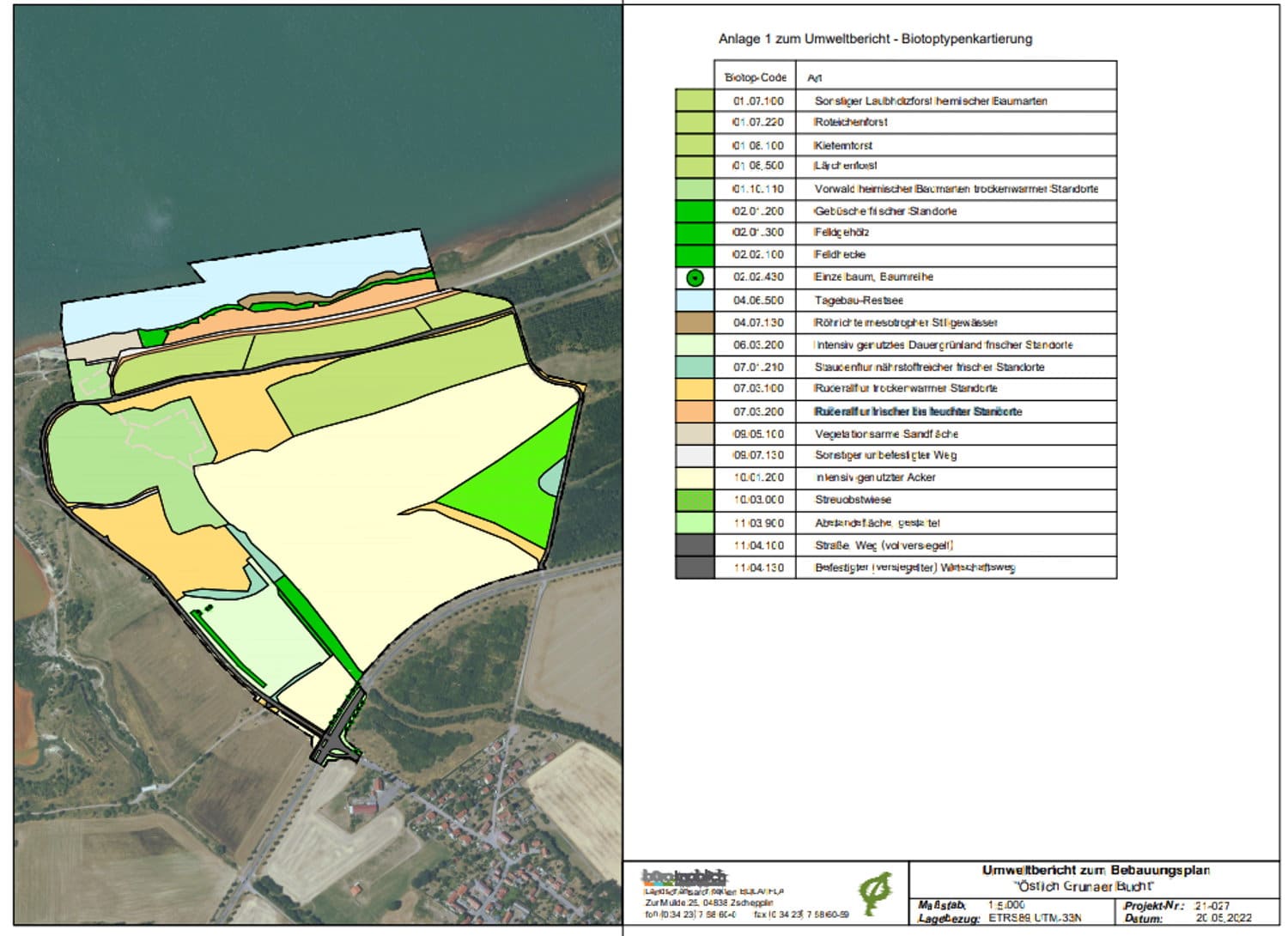Click the green leaf logo in footer
Viewport: 1288px width, 936px height.
874,894
